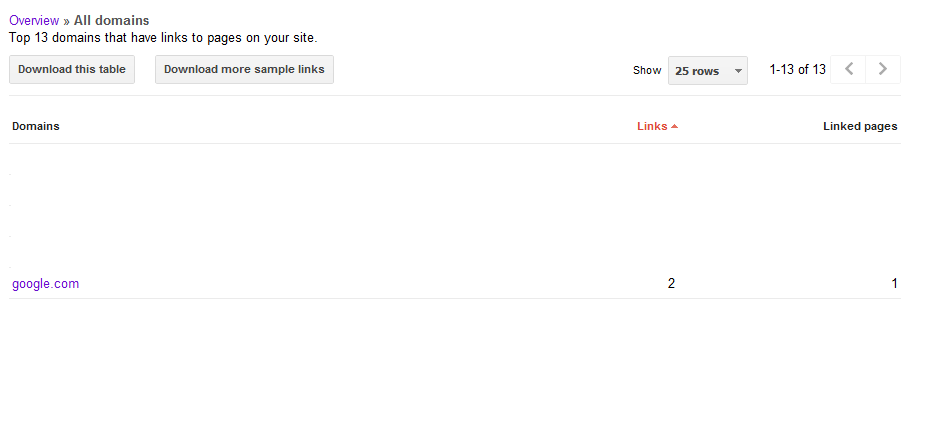Viewport: 926px width, 432px height.
Task: Click Download more sample links button
Action: pyautogui.click(x=244, y=69)
